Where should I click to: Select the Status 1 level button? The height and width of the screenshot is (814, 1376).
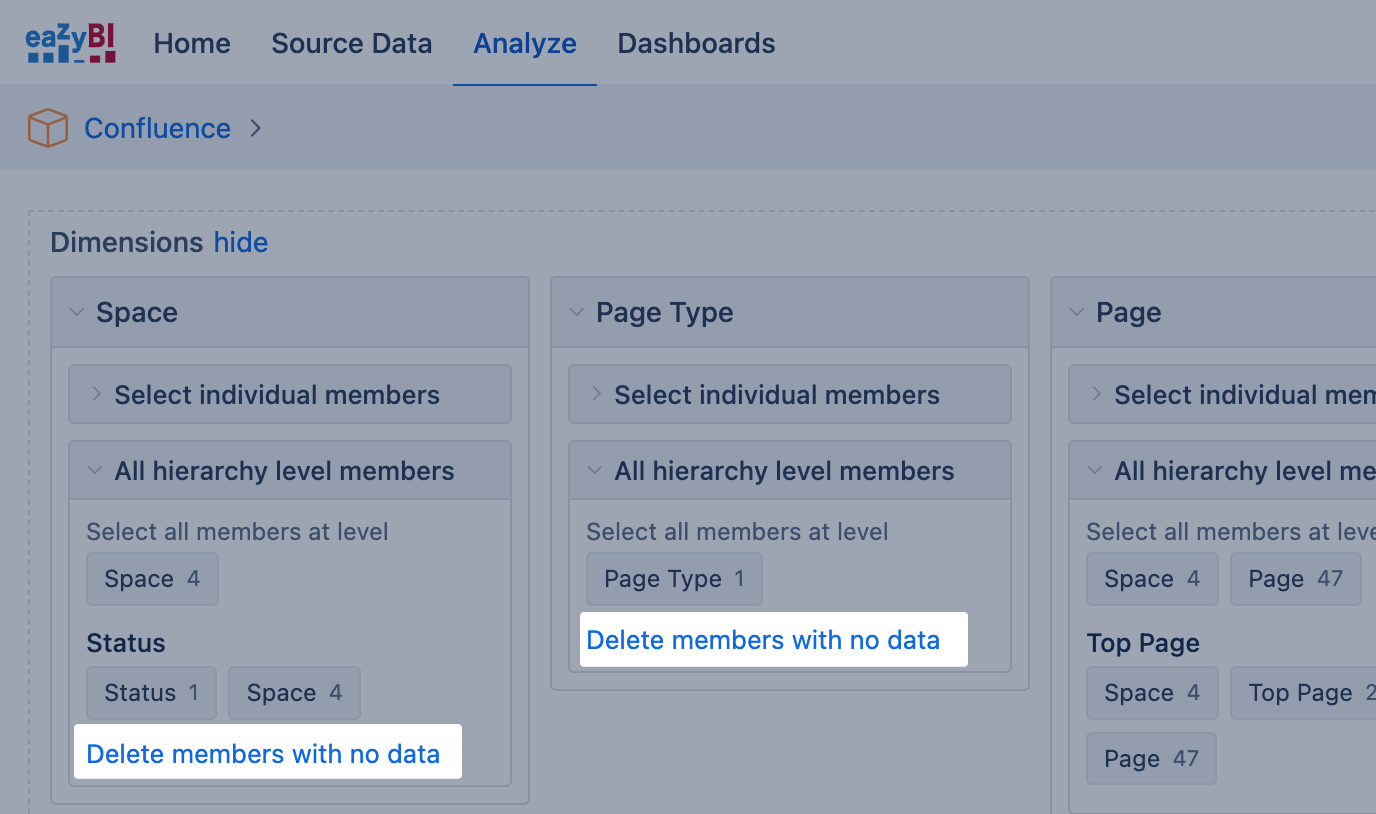[151, 693]
